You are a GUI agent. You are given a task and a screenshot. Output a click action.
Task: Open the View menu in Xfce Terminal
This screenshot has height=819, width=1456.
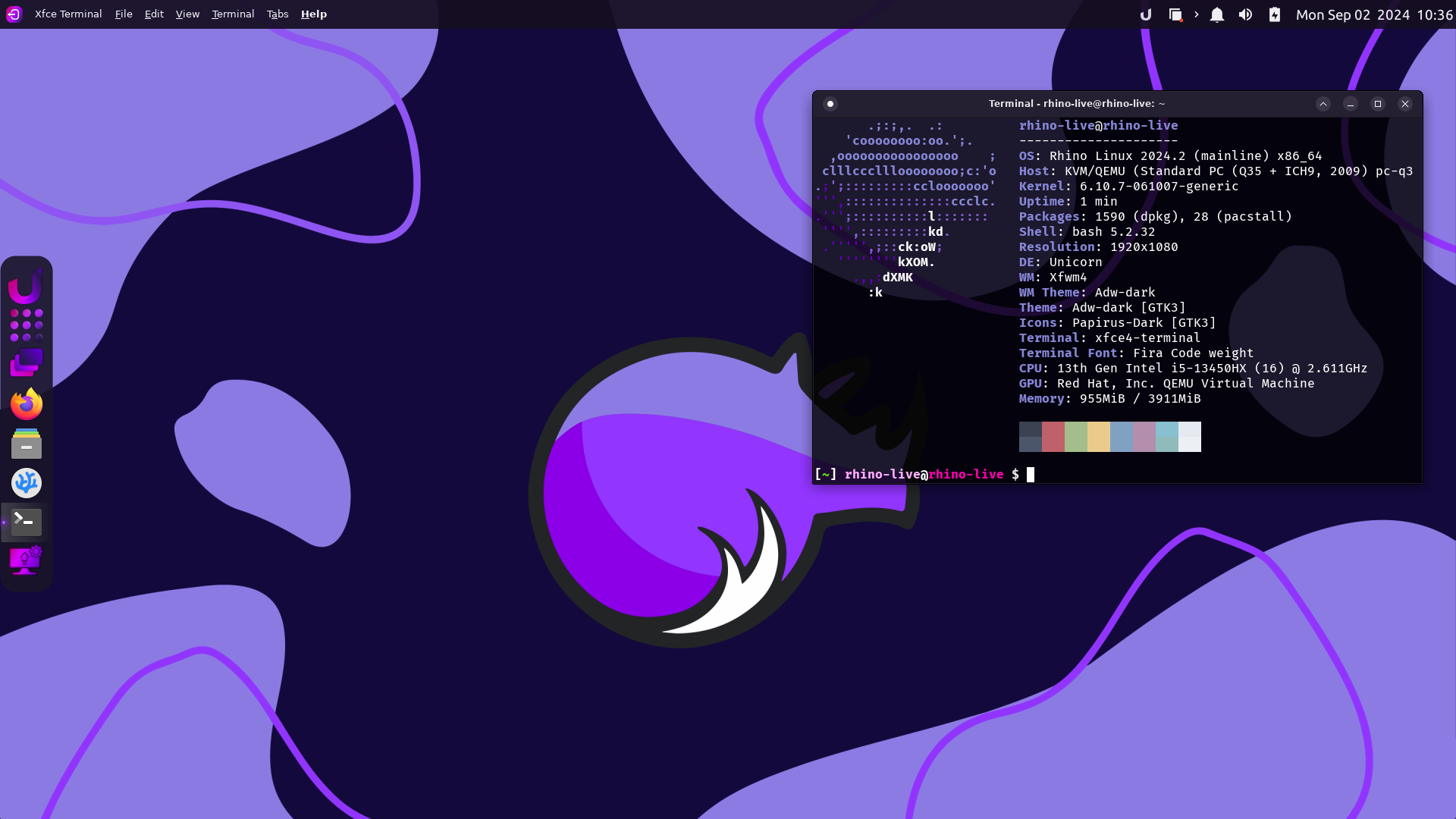click(x=187, y=14)
